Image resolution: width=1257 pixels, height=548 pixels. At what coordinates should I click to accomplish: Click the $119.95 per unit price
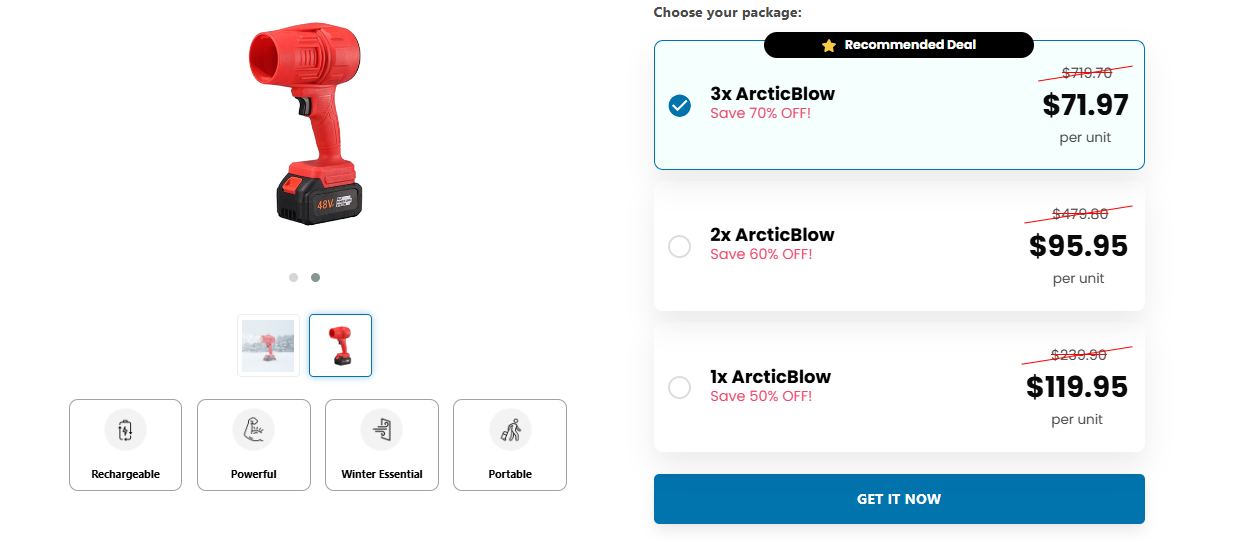tap(1077, 387)
